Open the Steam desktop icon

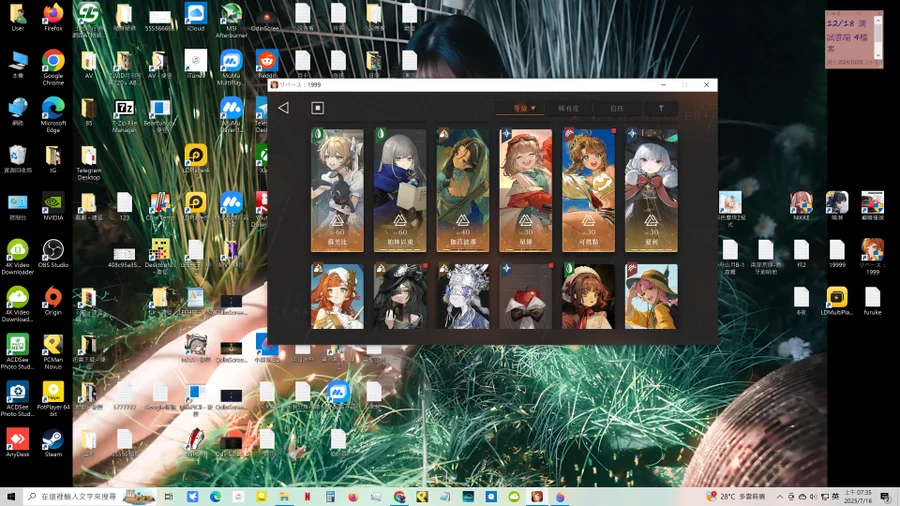(x=53, y=442)
